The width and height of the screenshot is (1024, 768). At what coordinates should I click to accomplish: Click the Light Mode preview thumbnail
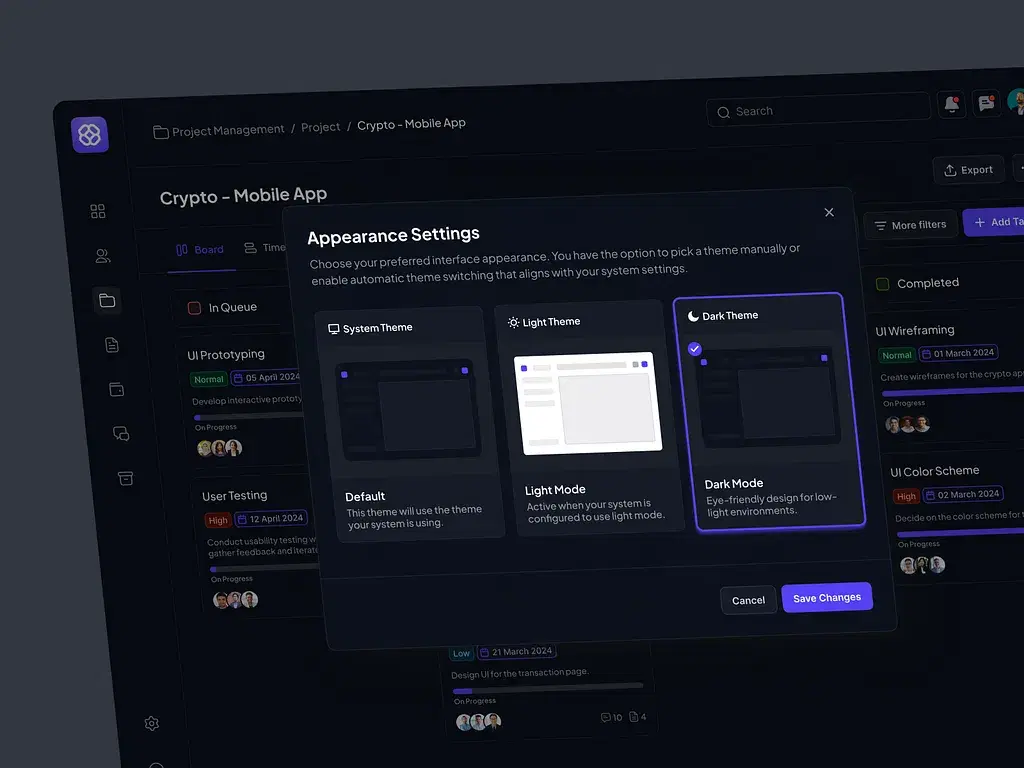[588, 403]
